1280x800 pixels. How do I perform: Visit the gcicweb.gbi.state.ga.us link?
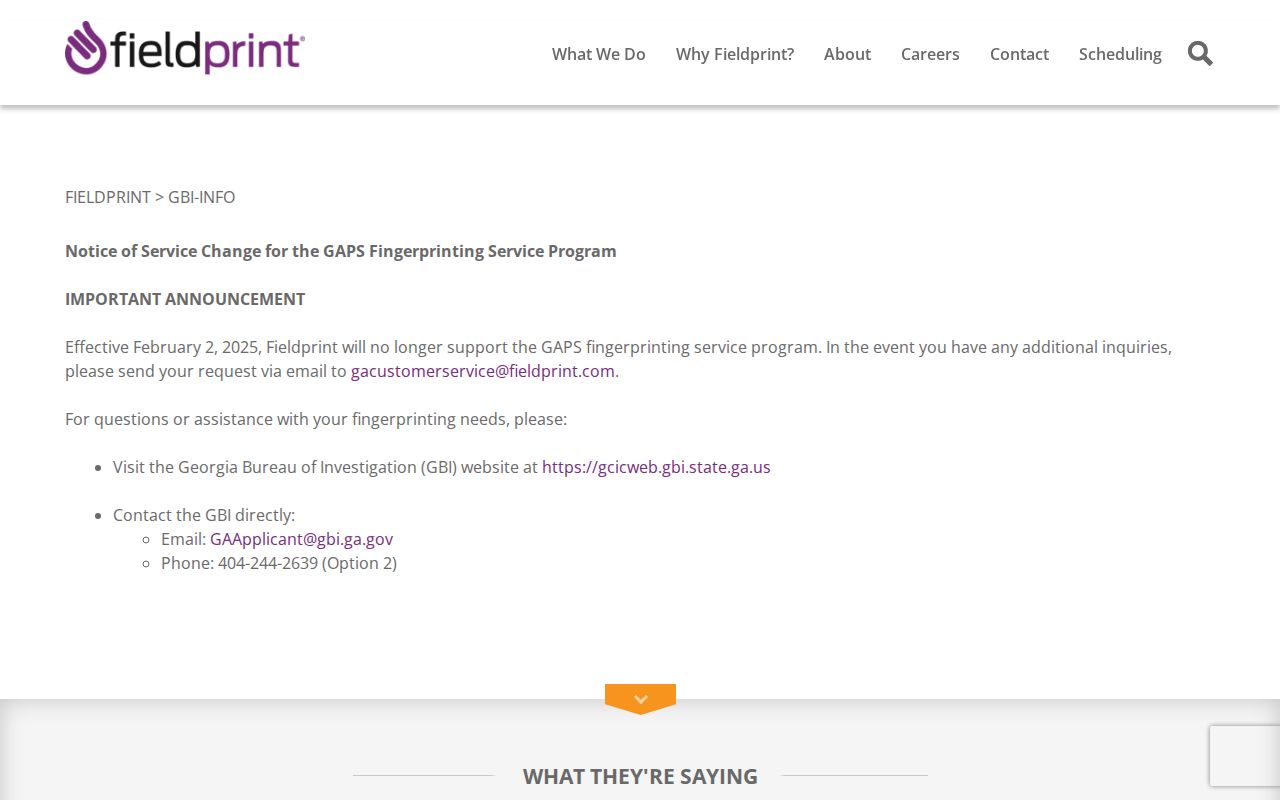coord(656,467)
